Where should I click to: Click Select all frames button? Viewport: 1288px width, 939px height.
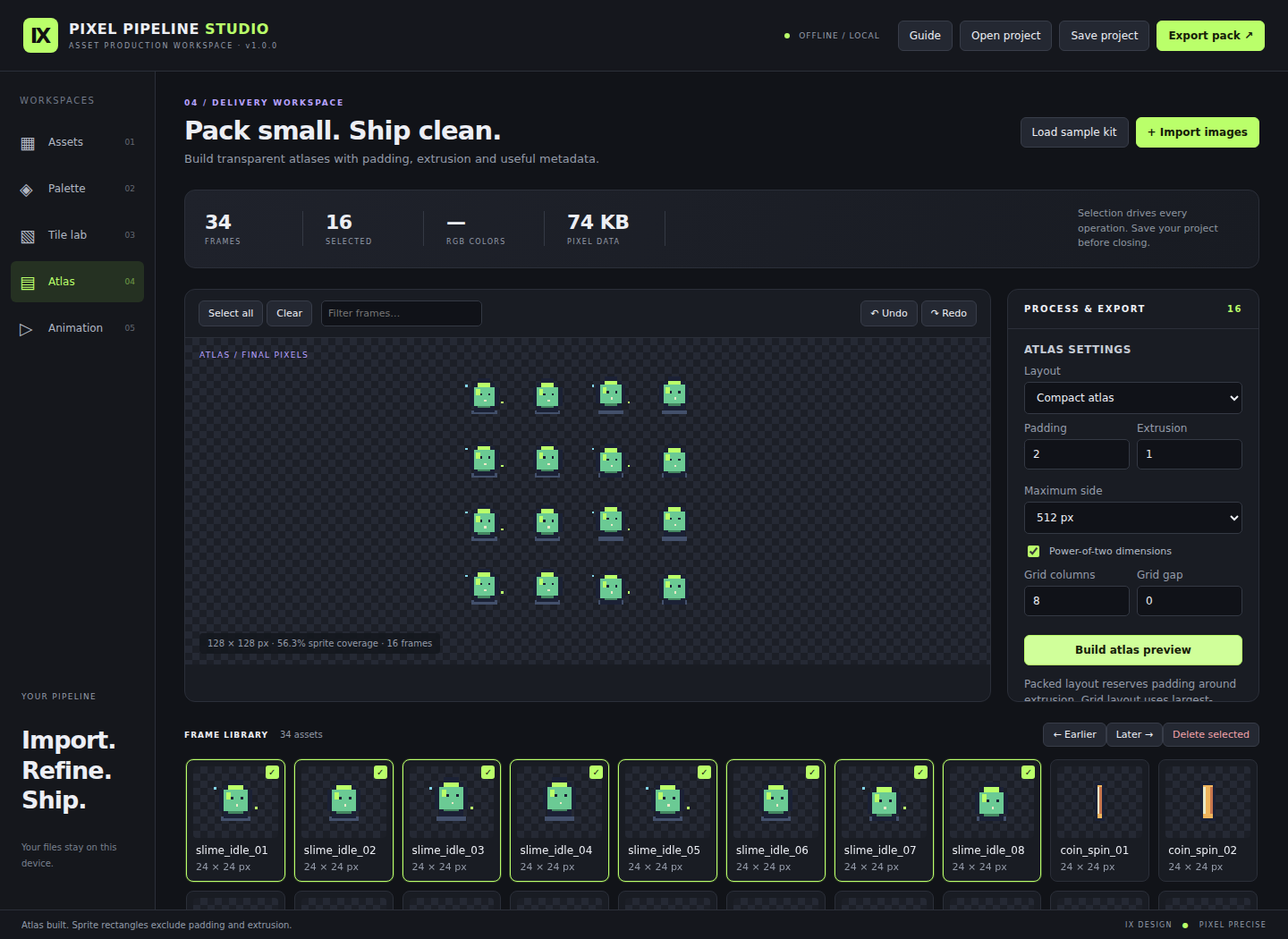(231, 313)
